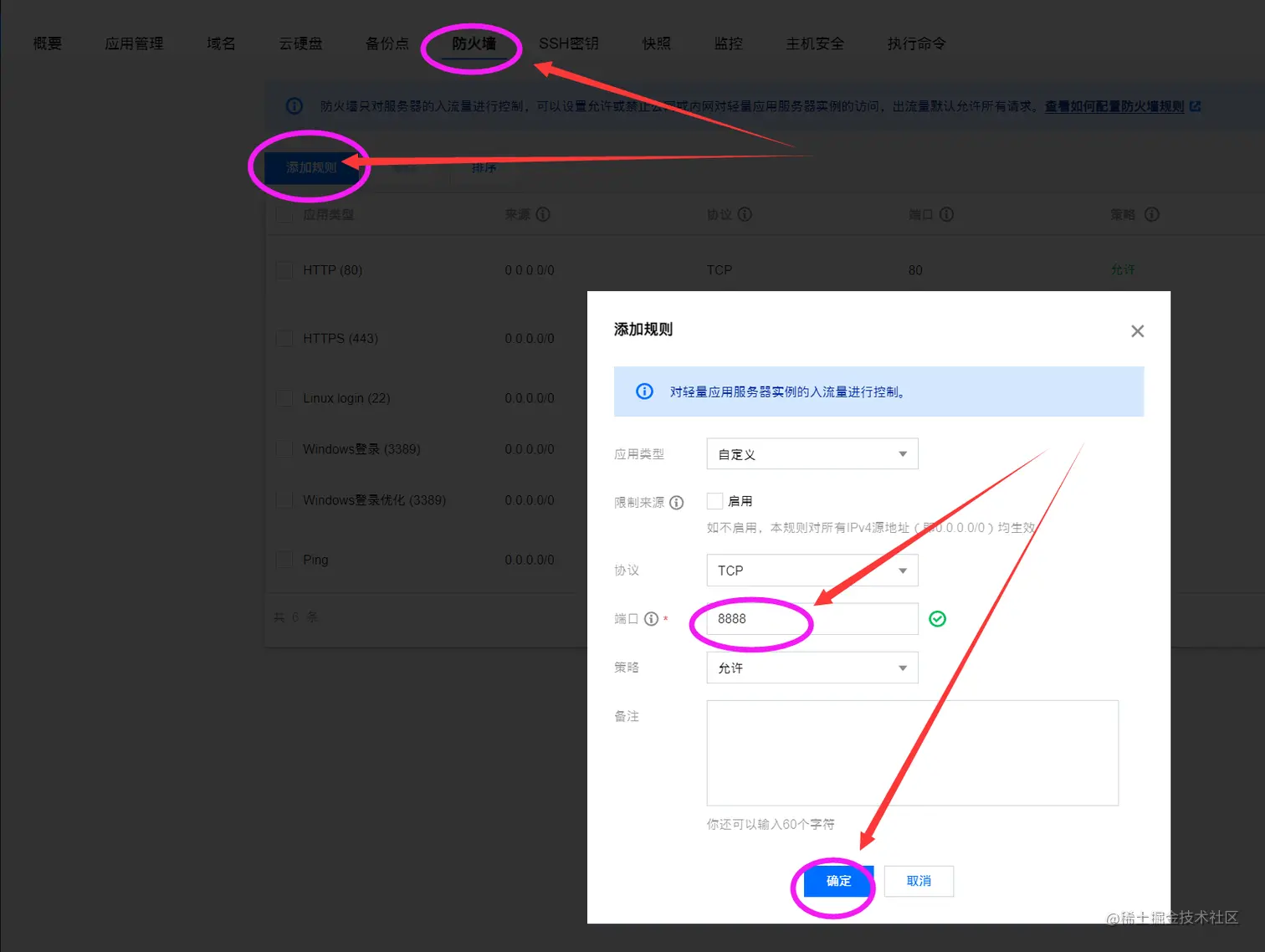Image resolution: width=1265 pixels, height=952 pixels.
Task: Click the HTTP (80) row label
Action: coord(332,270)
